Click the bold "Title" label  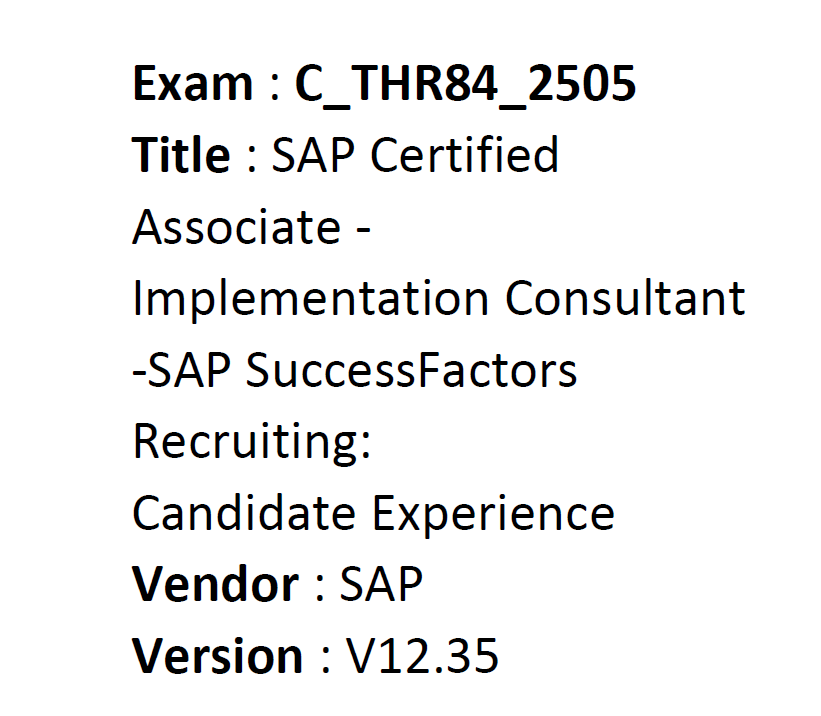pyautogui.click(x=181, y=156)
